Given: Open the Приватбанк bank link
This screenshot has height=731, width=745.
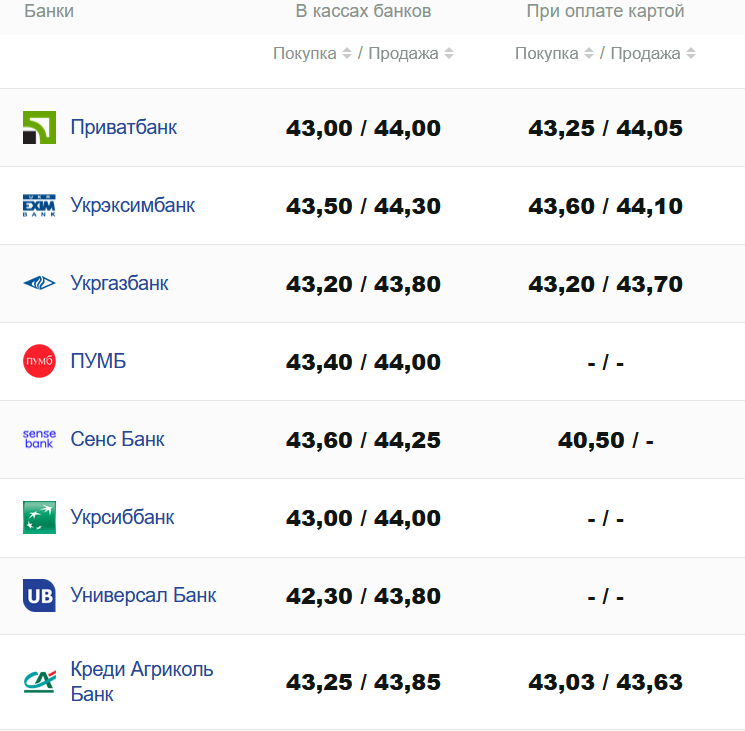Looking at the screenshot, I should (124, 128).
